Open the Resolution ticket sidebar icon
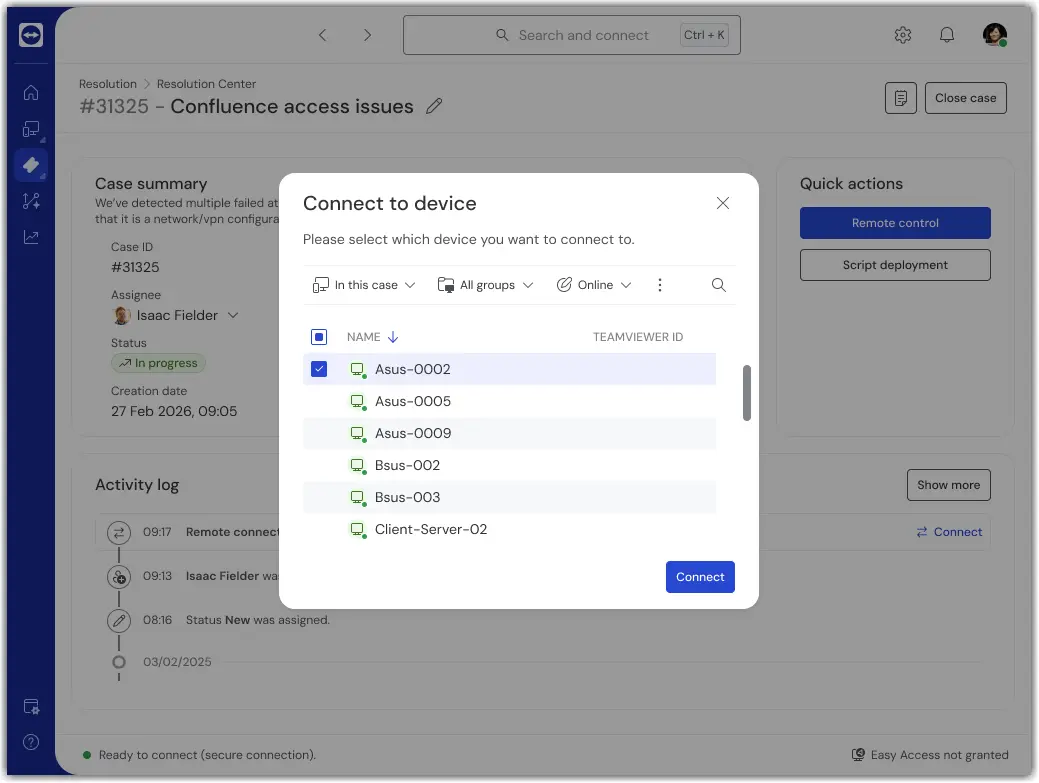 (x=30, y=165)
